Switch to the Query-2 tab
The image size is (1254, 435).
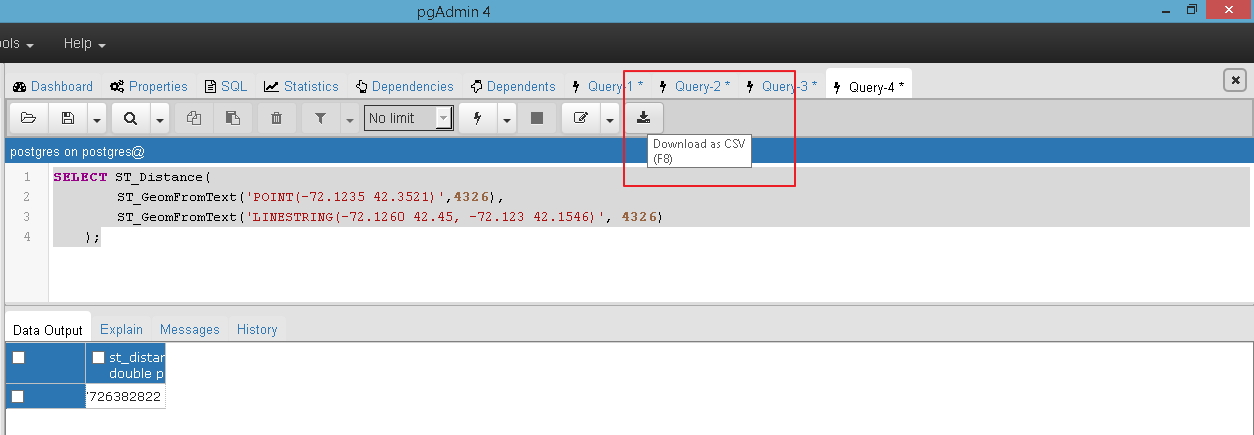(x=694, y=87)
